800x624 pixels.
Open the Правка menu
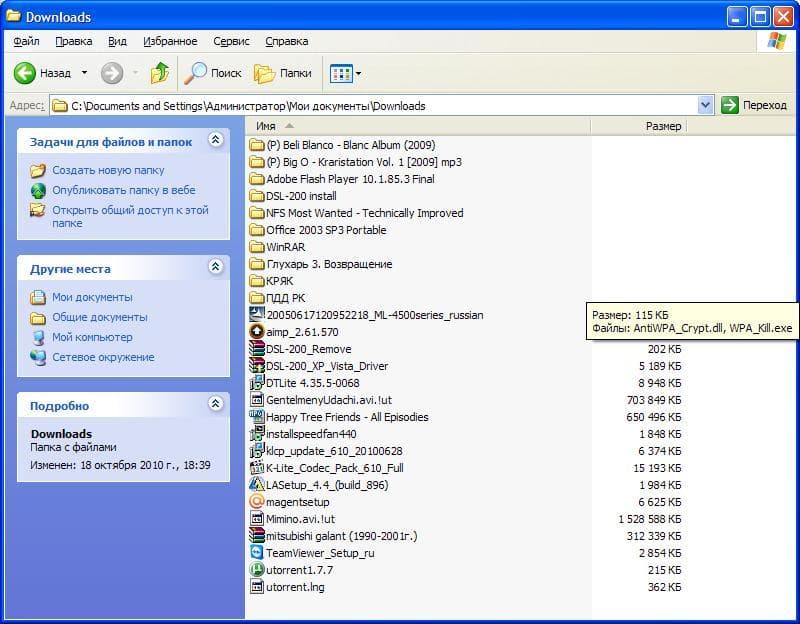[x=73, y=41]
